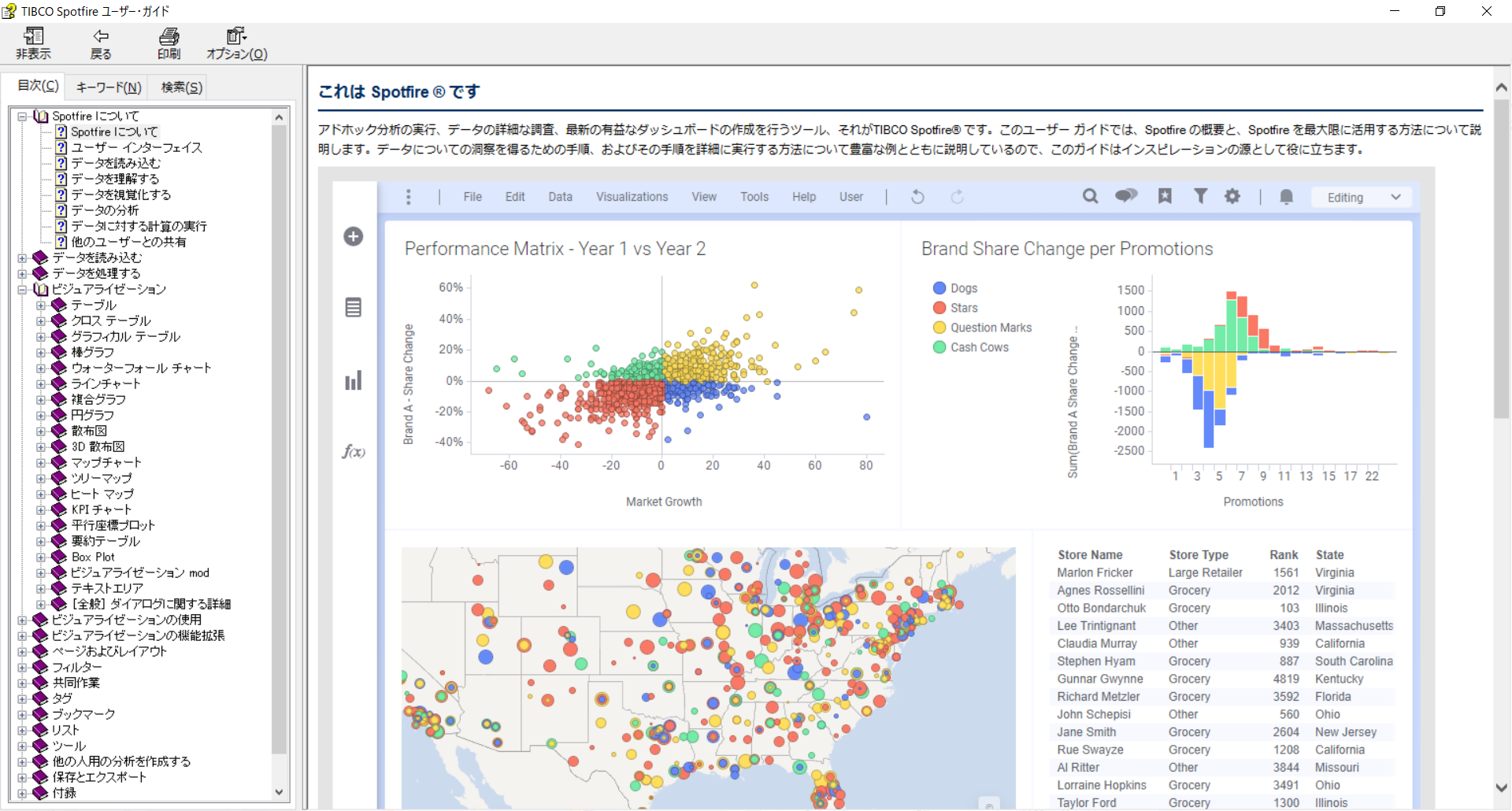Click the help page scroll-up arrow

[1501, 87]
